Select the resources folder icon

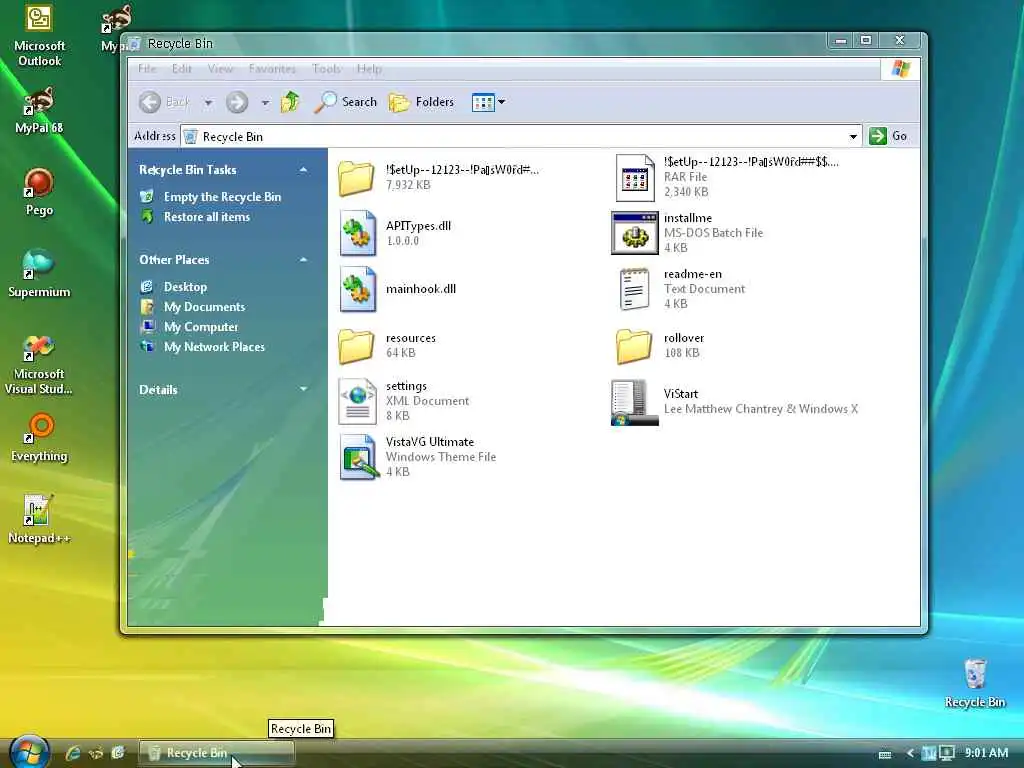[357, 345]
